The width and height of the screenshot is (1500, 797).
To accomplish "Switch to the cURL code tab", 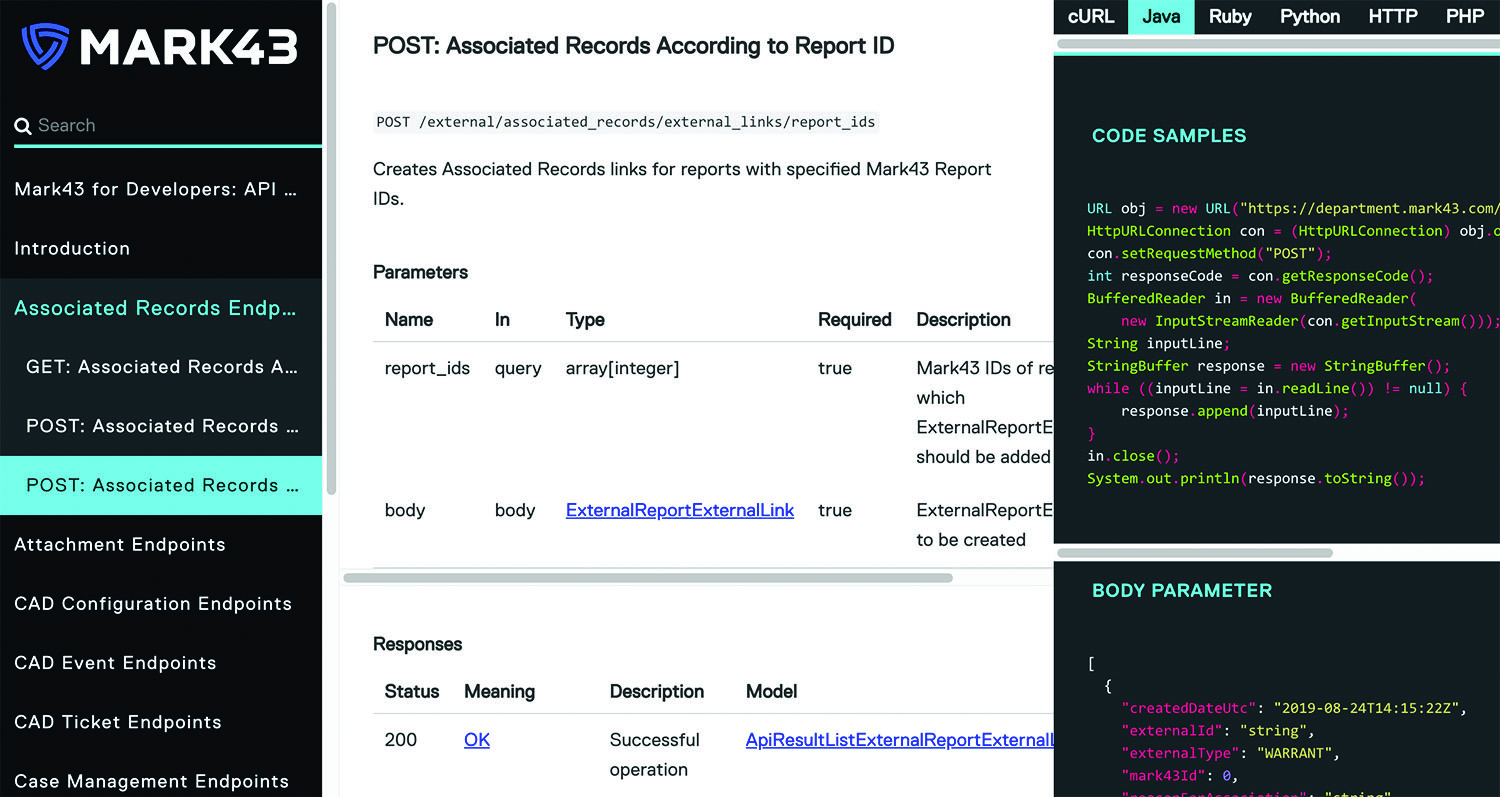I will (x=1091, y=17).
